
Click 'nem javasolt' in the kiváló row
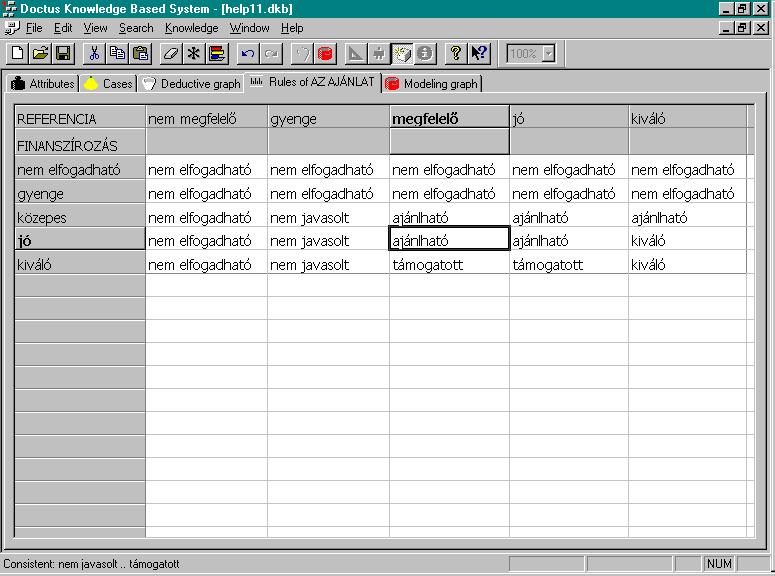329,264
